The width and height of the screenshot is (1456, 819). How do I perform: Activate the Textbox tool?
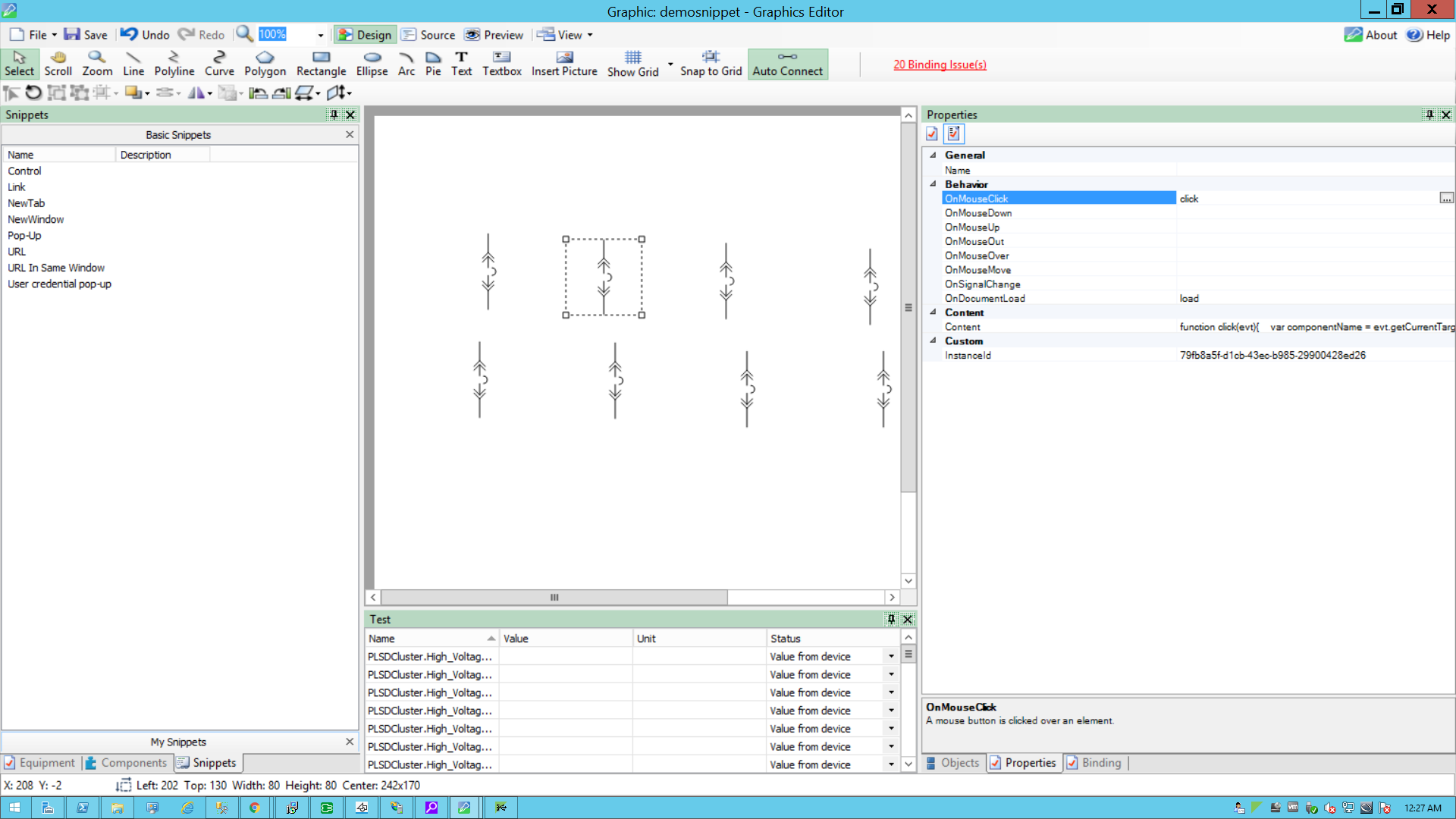click(x=501, y=64)
